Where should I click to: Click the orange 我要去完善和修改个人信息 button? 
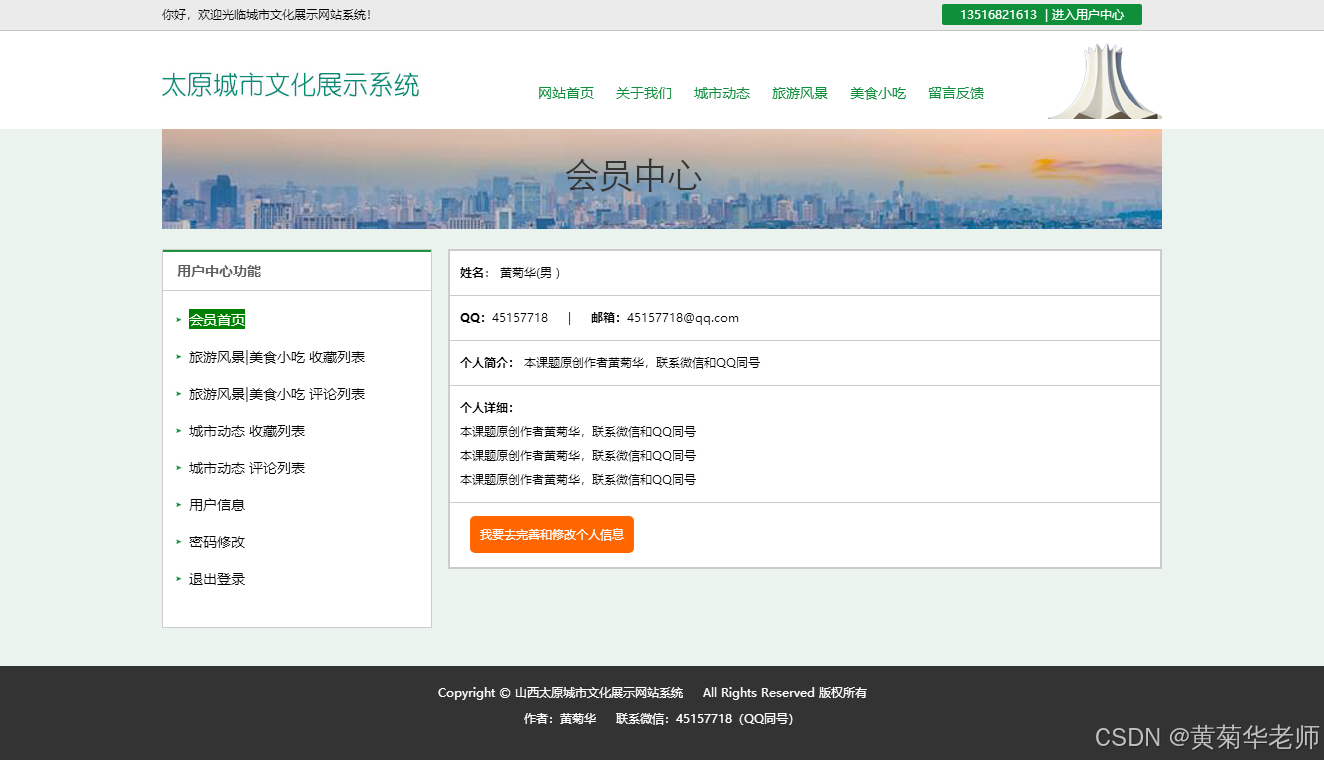(552, 534)
